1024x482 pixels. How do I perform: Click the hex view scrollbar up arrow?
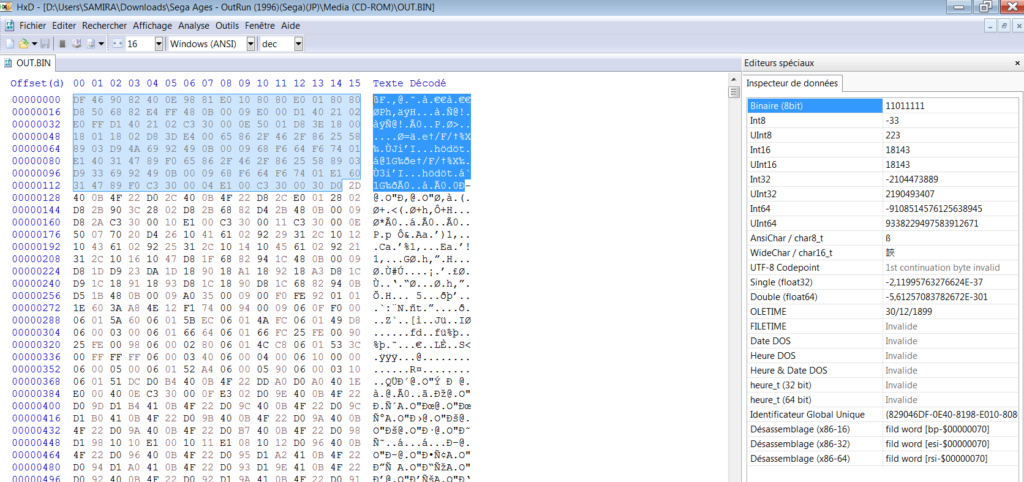[x=734, y=78]
